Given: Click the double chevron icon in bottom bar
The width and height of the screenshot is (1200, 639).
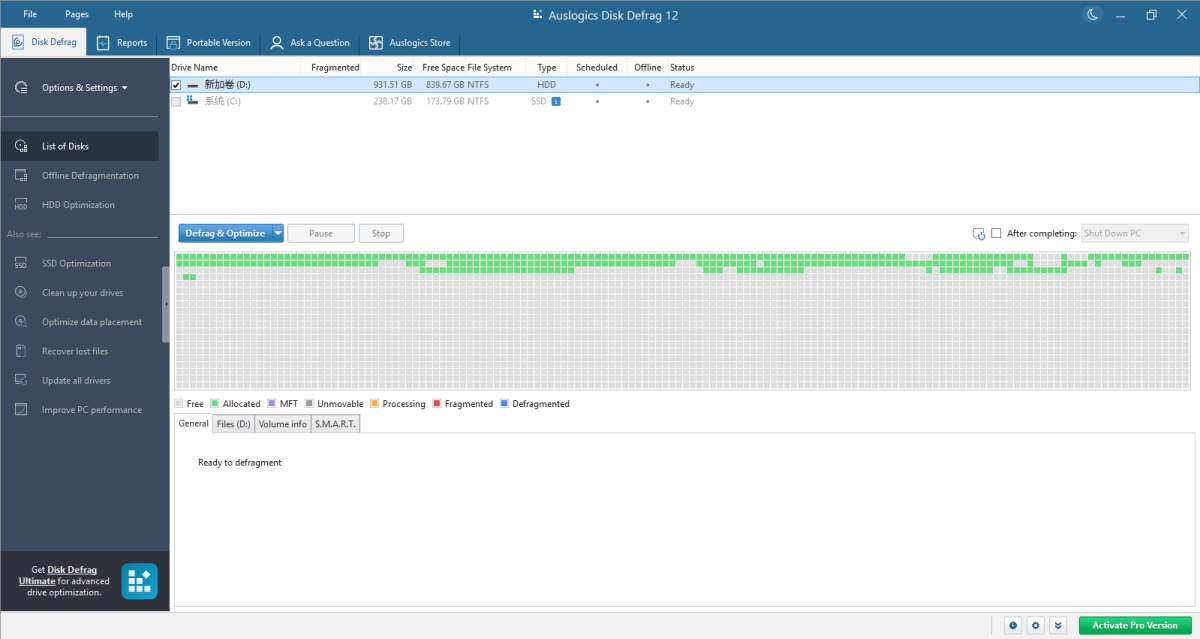Looking at the screenshot, I should (x=1059, y=625).
